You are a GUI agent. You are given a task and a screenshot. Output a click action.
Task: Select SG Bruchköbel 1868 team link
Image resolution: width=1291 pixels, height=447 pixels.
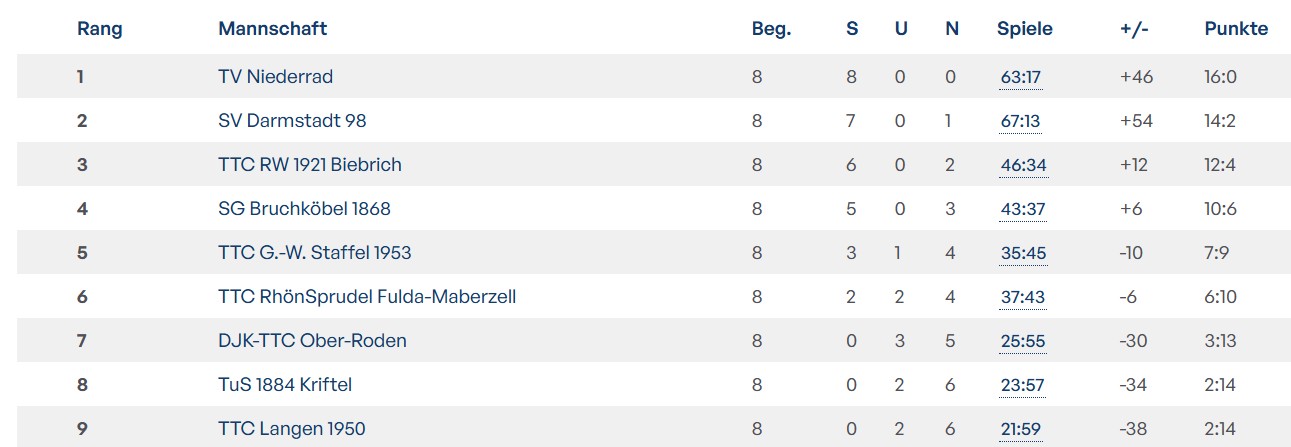304,209
